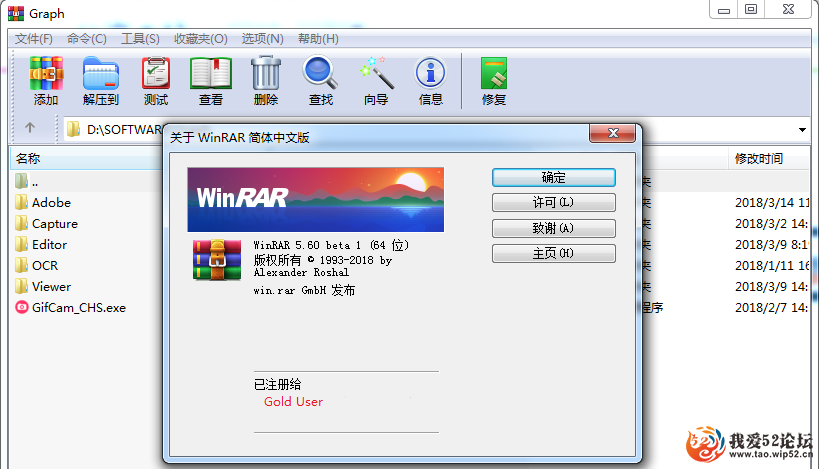Click the Gold User registration text
The height and width of the screenshot is (469, 820).
pos(293,402)
